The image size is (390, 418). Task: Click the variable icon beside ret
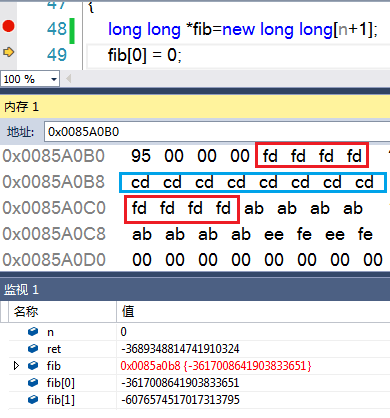tap(33, 349)
